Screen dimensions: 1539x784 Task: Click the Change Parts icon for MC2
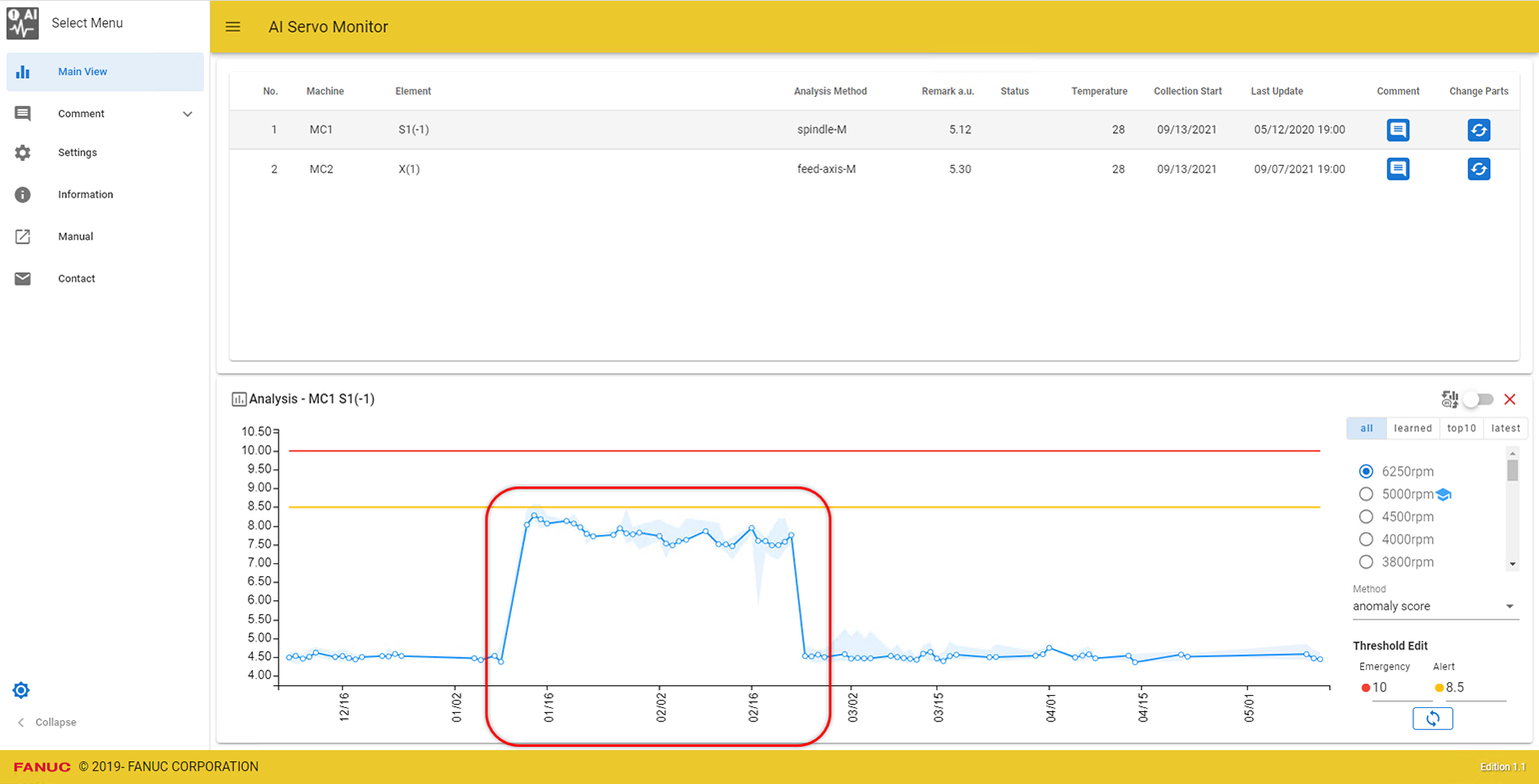click(1479, 169)
